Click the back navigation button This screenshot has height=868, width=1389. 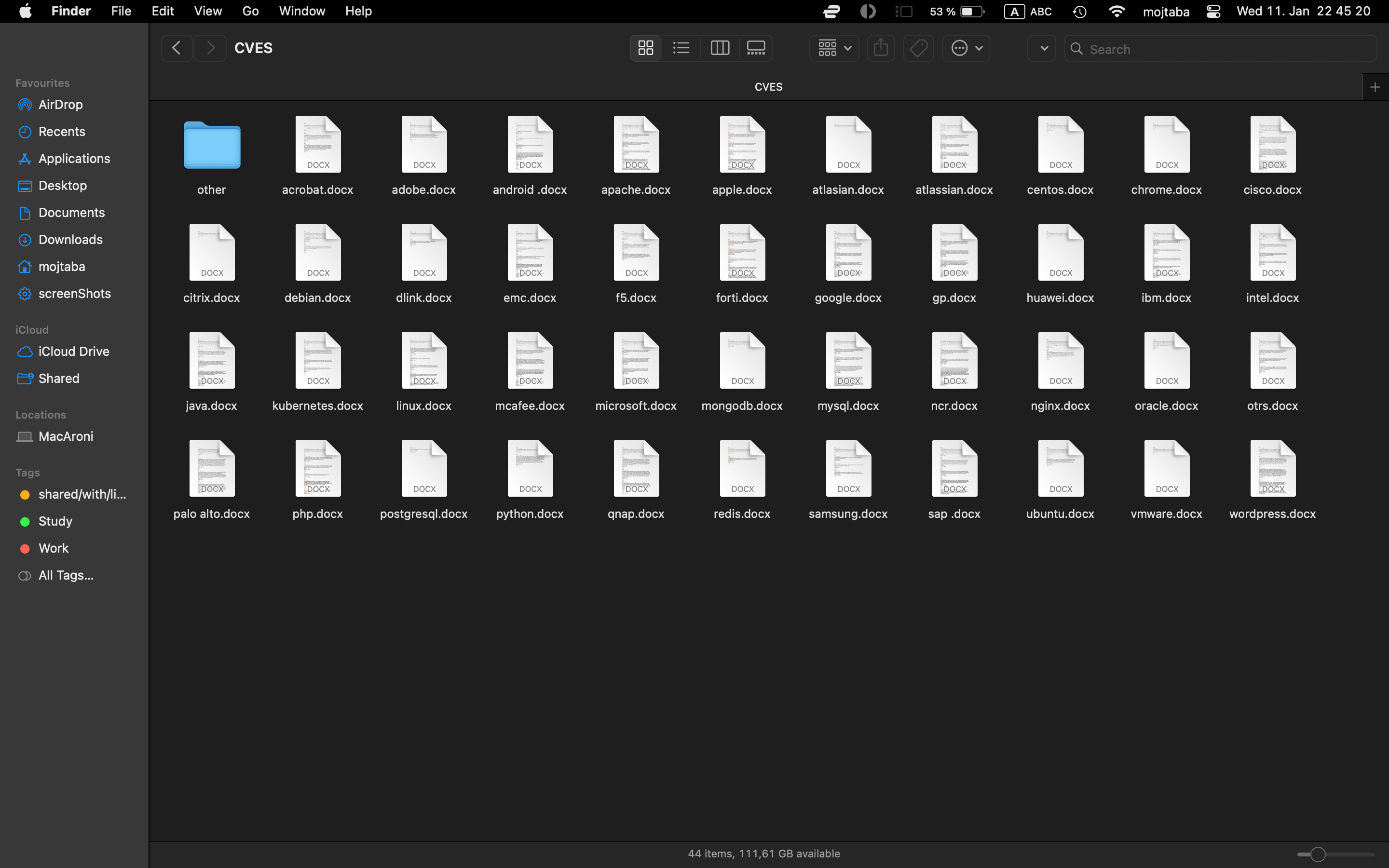click(176, 48)
